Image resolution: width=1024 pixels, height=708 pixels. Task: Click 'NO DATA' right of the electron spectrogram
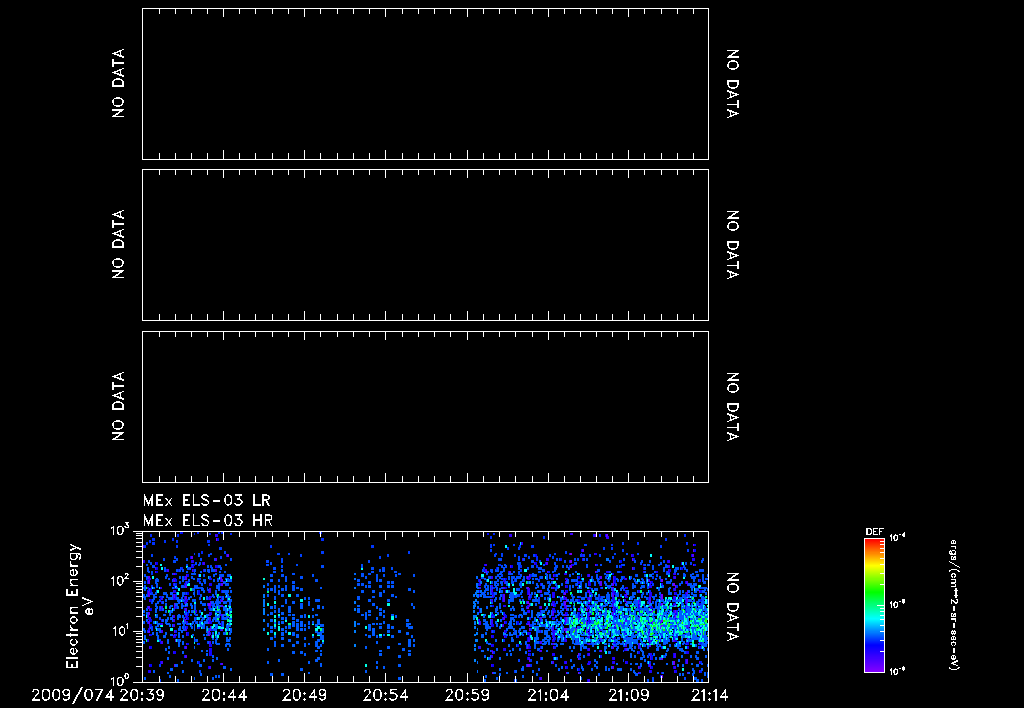pos(733,607)
